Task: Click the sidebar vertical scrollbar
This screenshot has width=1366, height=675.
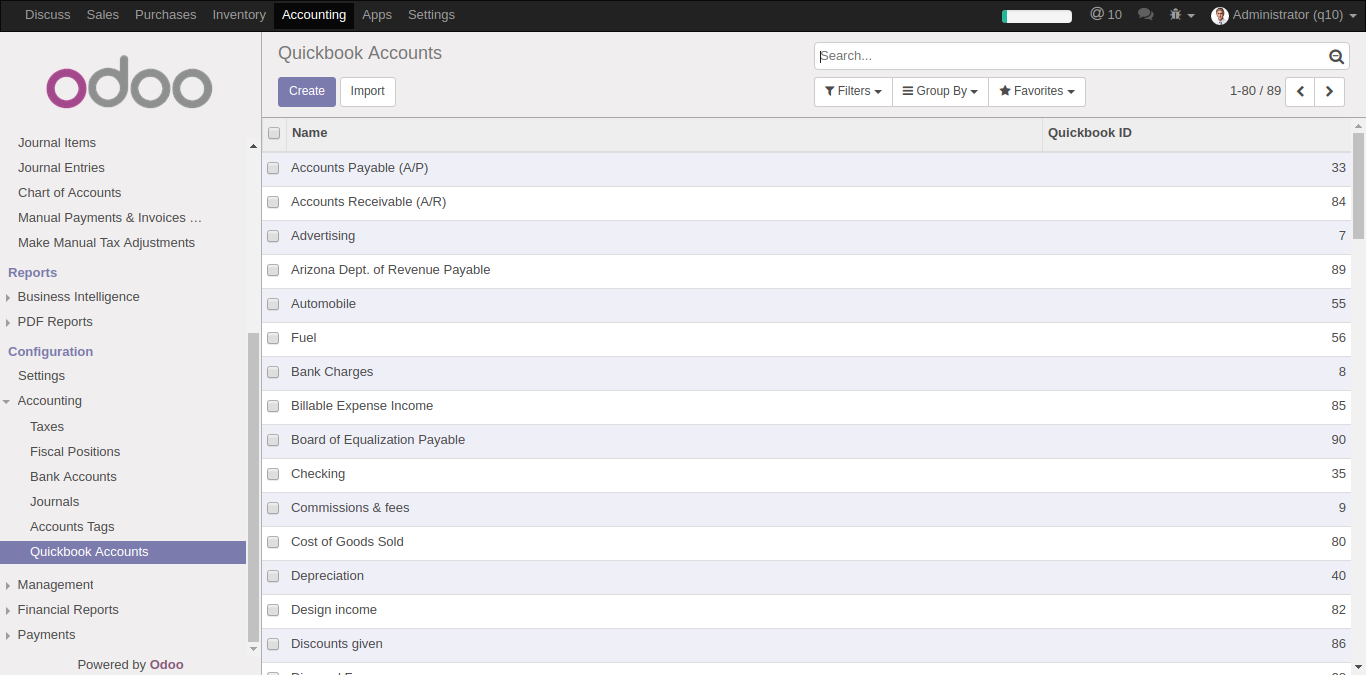Action: coord(253,487)
